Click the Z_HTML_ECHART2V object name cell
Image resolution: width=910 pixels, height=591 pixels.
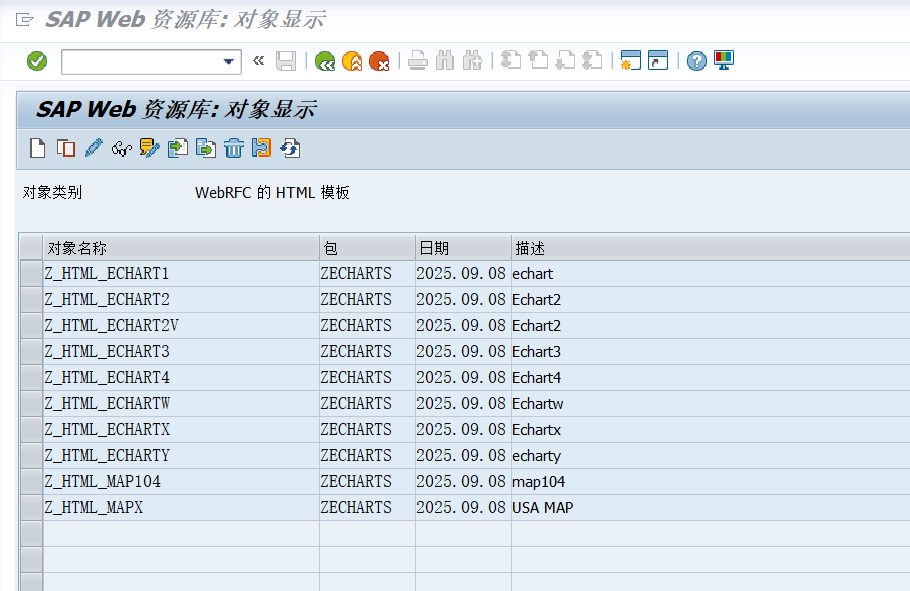181,326
